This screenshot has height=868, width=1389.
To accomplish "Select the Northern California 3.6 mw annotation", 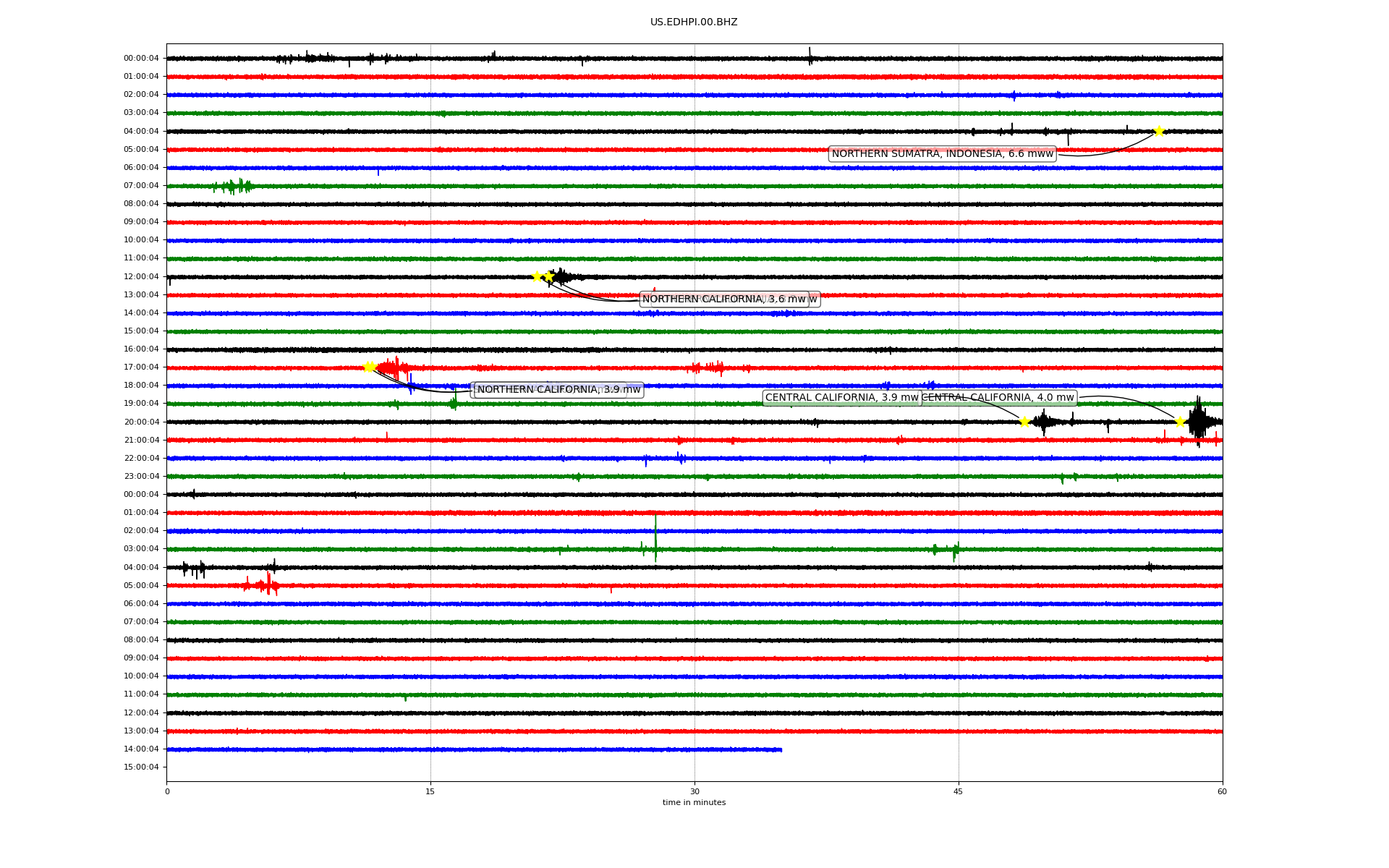I will click(x=723, y=299).
